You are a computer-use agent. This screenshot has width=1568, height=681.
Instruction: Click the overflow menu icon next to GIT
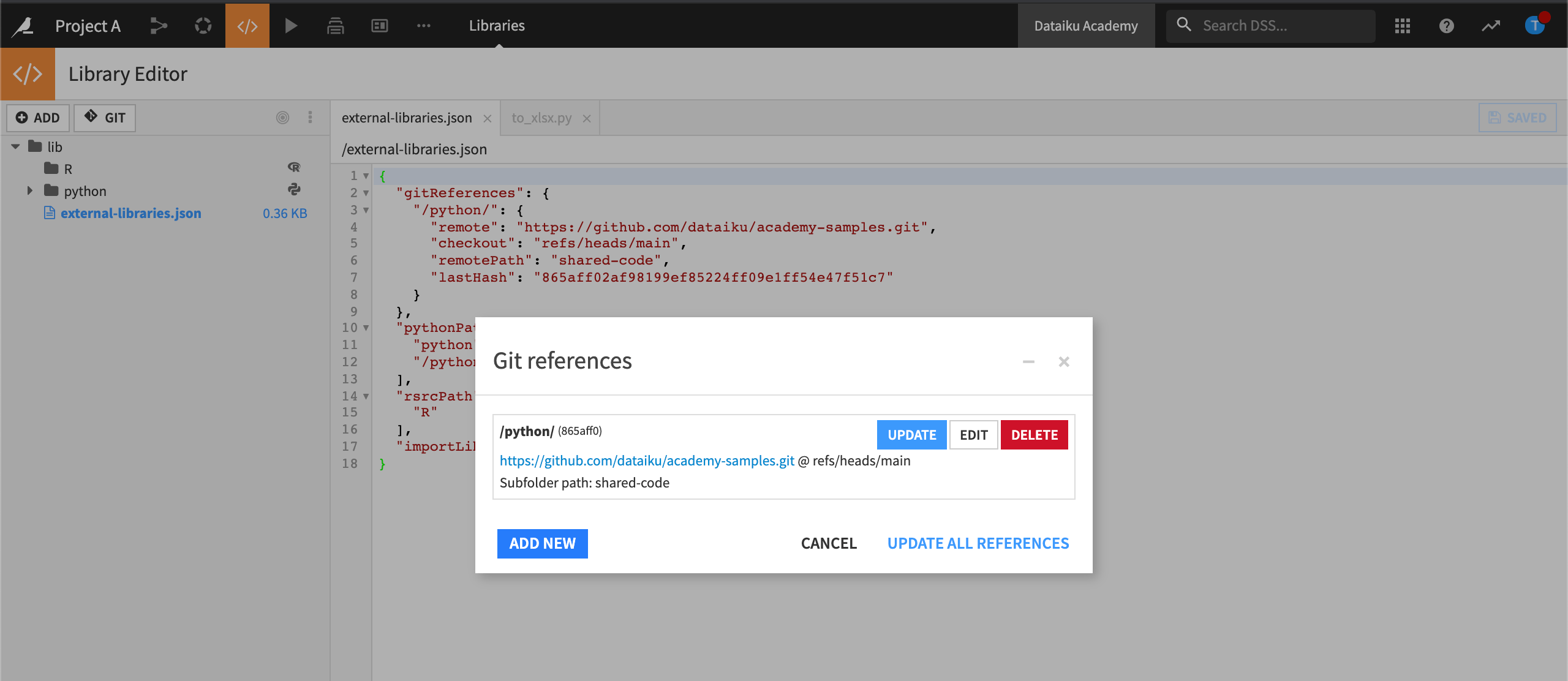[x=310, y=117]
